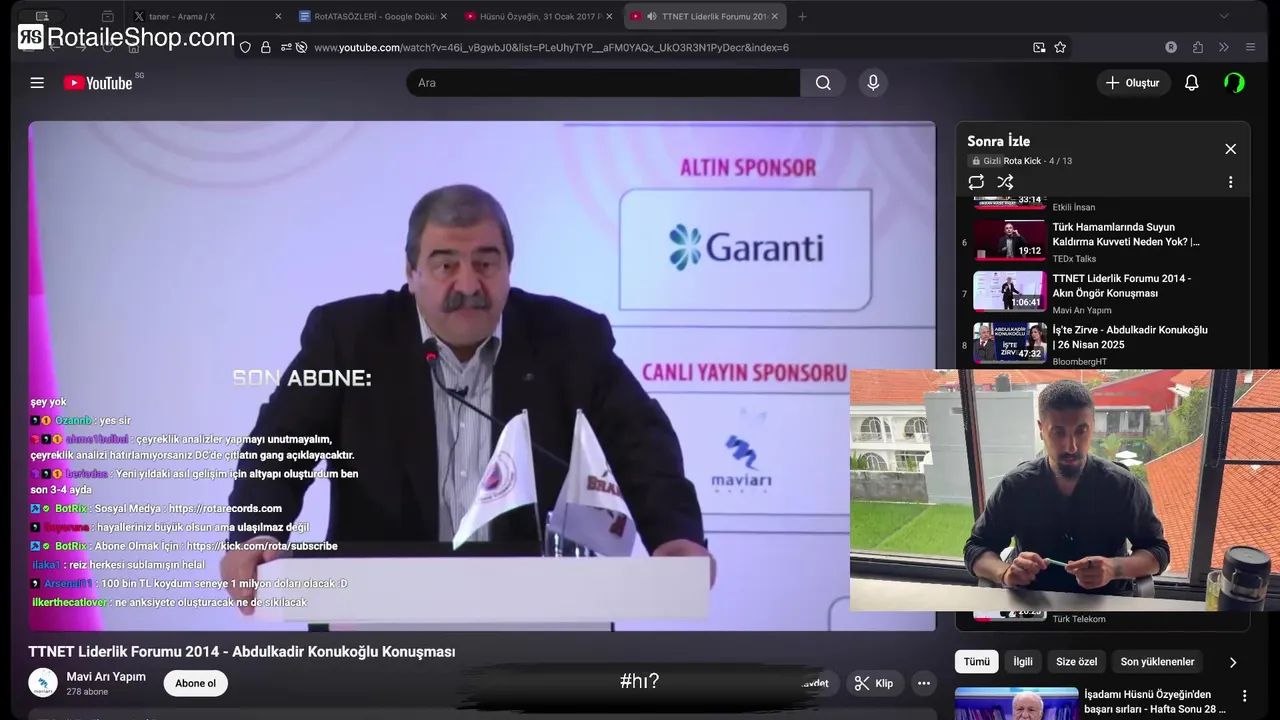Click the shield tracking protection icon

pyautogui.click(x=245, y=47)
